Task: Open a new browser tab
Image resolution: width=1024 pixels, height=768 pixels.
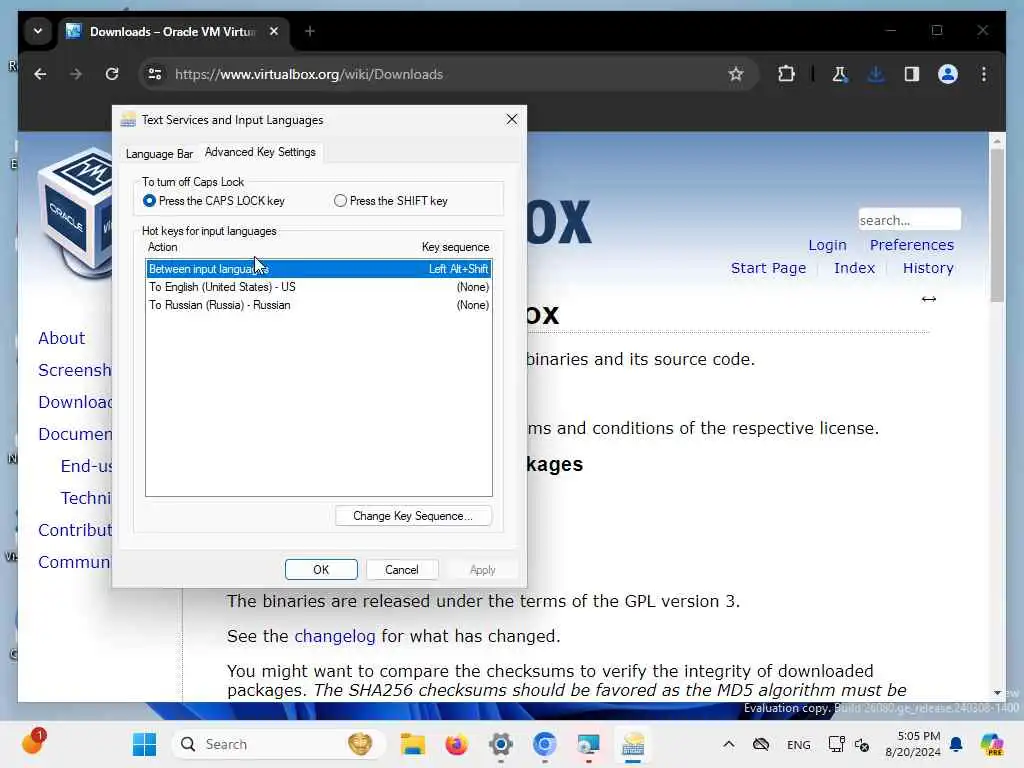Action: click(x=310, y=31)
